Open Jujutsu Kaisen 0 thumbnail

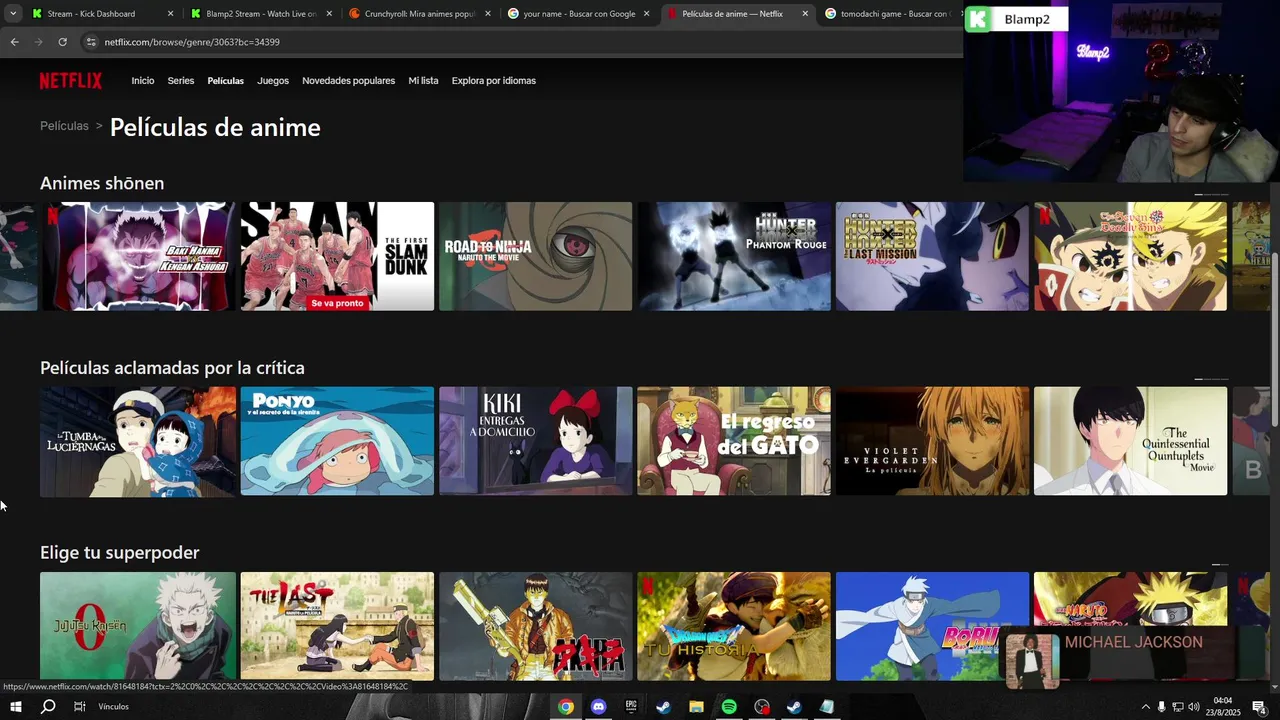point(138,626)
